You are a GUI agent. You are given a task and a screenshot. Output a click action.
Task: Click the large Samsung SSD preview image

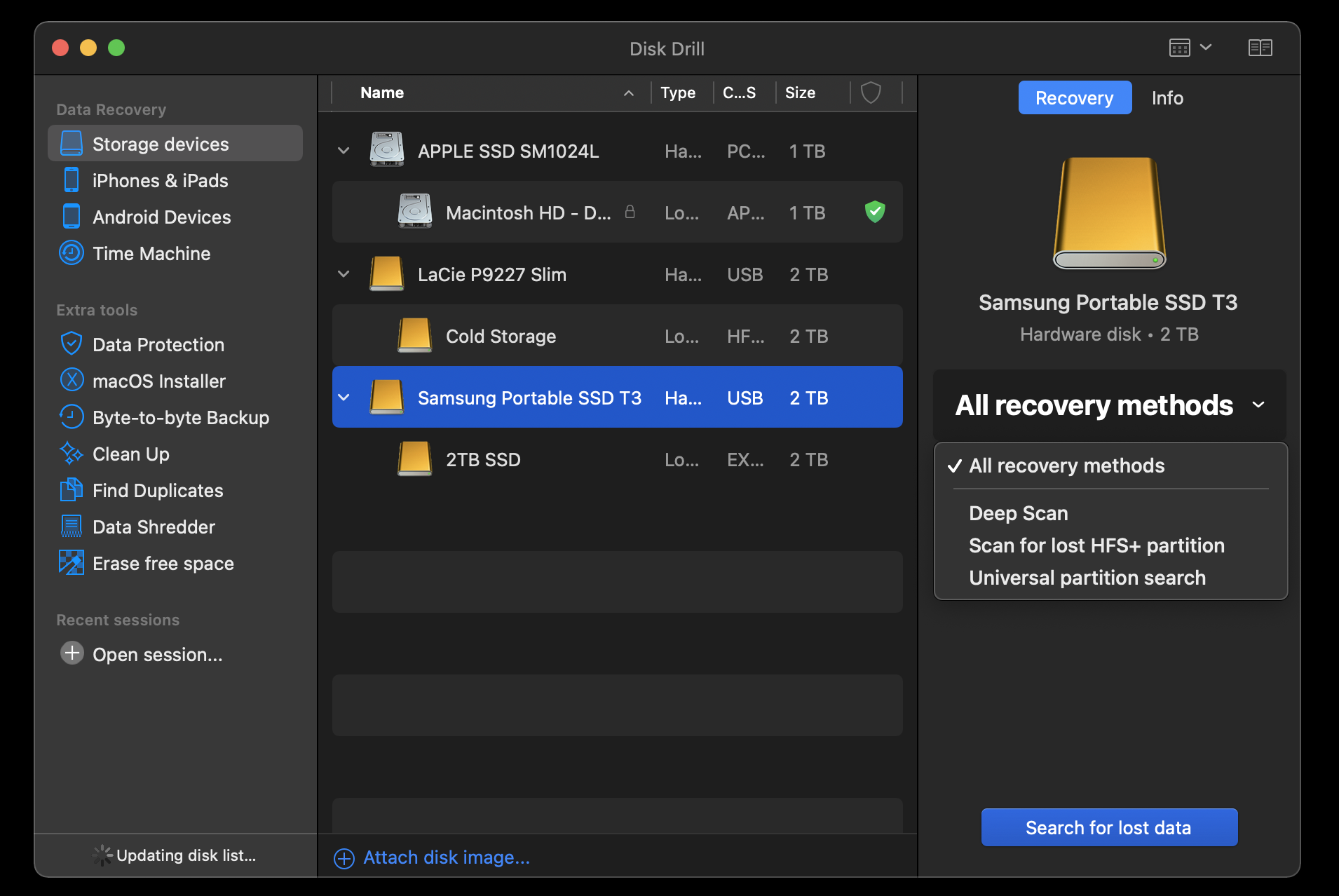(1109, 213)
